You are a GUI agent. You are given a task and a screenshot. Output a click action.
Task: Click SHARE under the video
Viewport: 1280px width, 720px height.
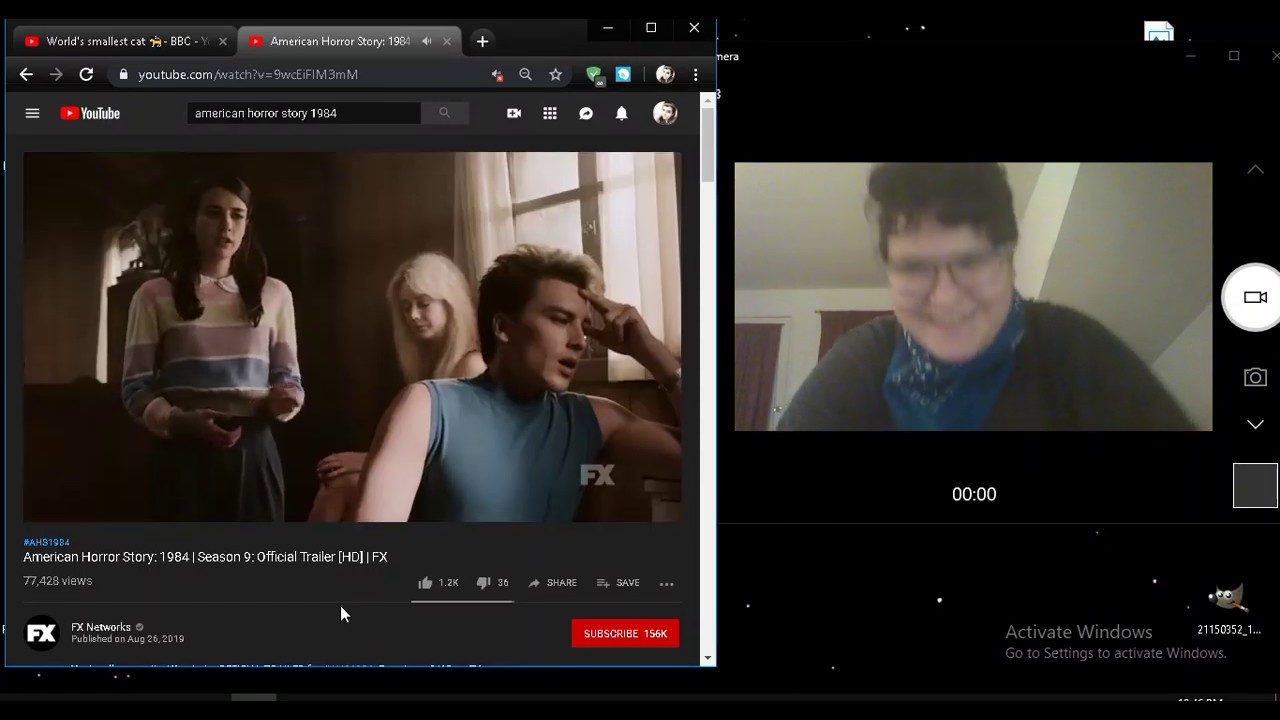pyautogui.click(x=552, y=583)
